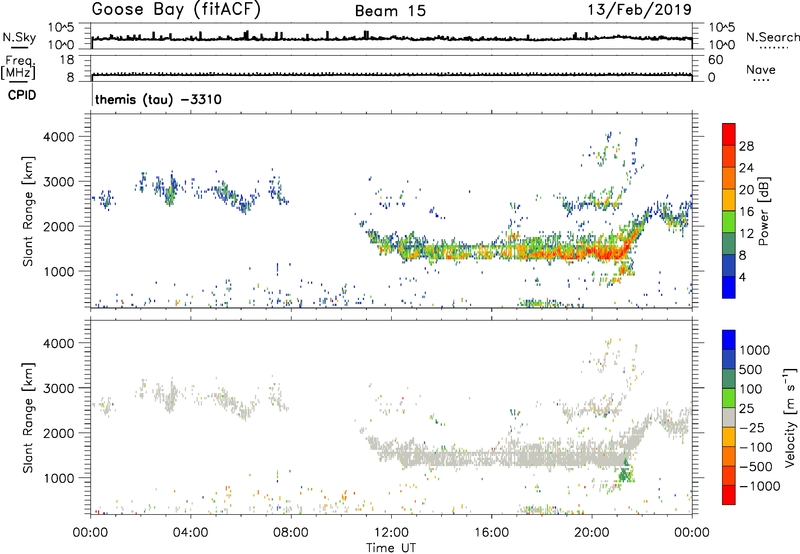The height and width of the screenshot is (554, 800).
Task: Click the Freq. [MHz] axis label
Action: pos(18,67)
